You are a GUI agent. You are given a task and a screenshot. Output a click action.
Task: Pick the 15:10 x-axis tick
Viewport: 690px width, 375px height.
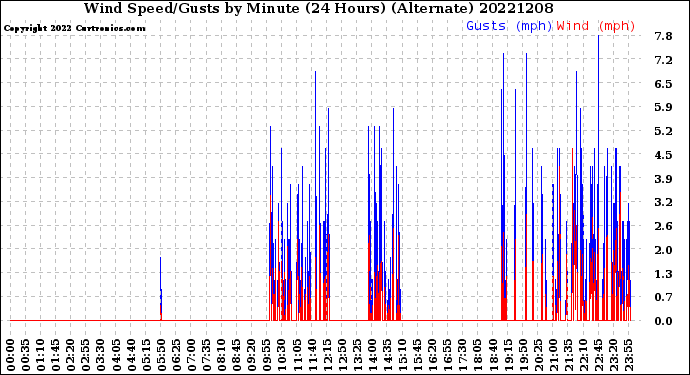(402, 355)
